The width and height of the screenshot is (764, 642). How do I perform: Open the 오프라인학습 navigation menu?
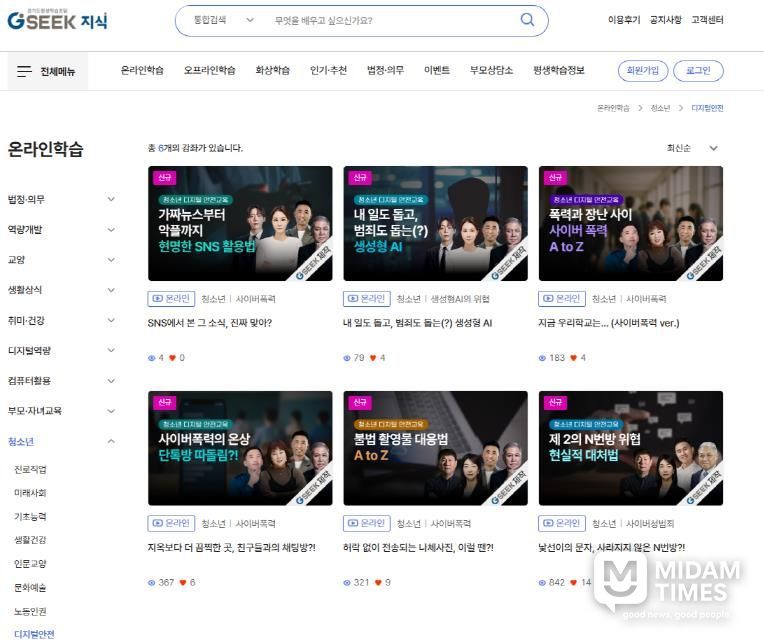tap(209, 70)
